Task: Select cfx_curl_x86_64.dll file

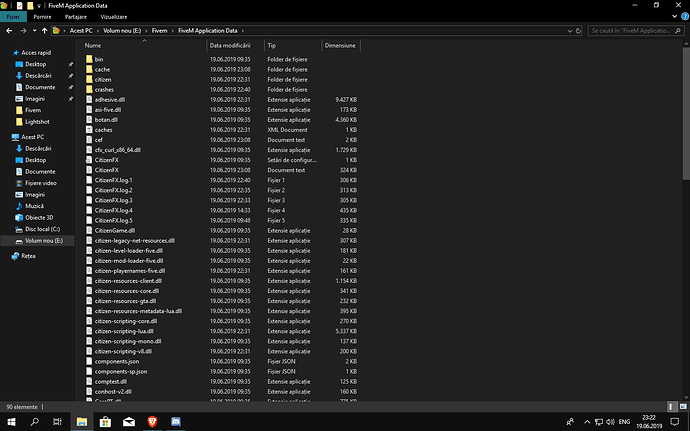Action: tap(117, 150)
